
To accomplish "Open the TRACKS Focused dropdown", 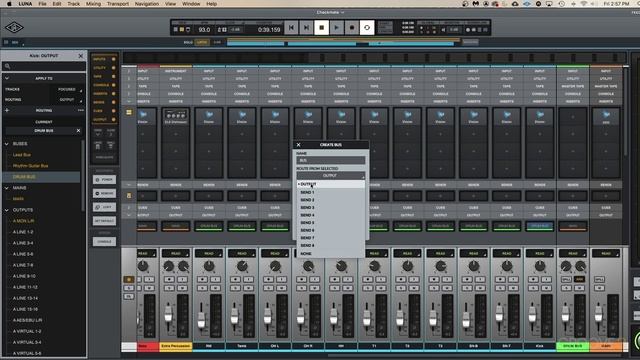I will (x=68, y=89).
